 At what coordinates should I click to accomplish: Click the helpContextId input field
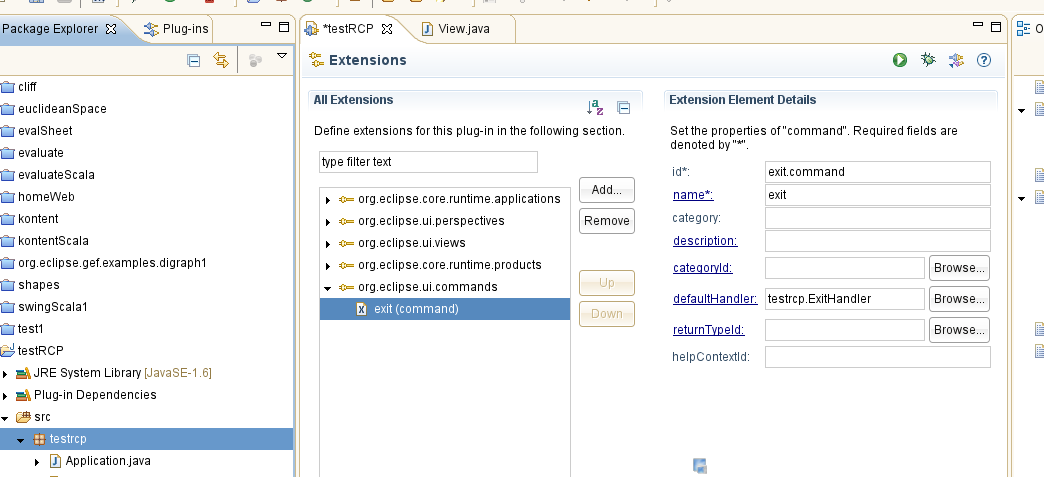coord(878,357)
